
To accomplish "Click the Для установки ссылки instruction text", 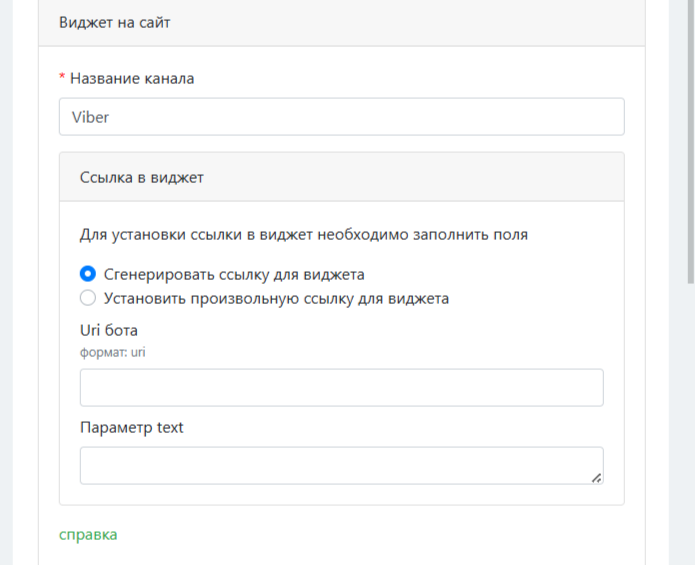I will (x=303, y=235).
